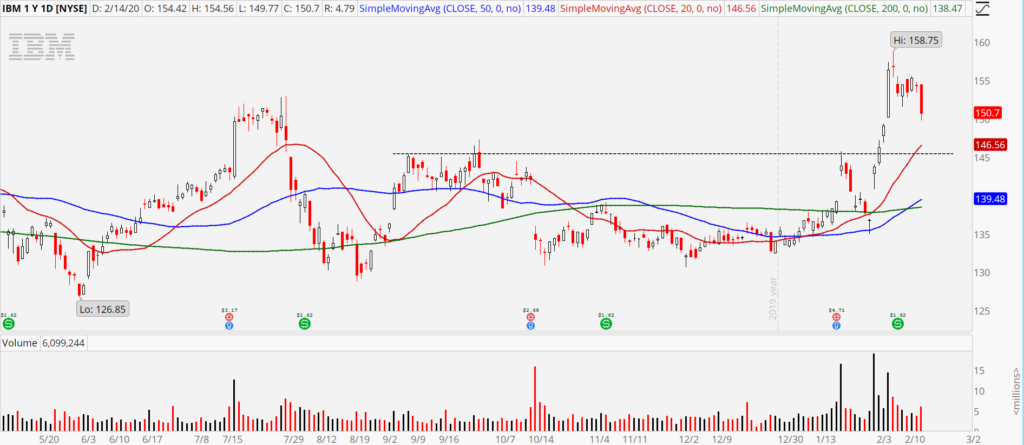Click the green dividend icon left of 5/20
The width and height of the screenshot is (1024, 445).
[7, 323]
